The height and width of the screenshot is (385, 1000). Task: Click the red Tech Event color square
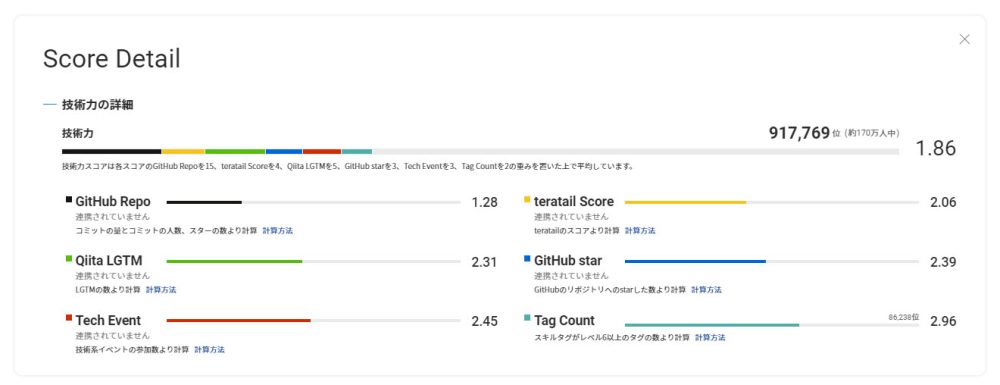[69, 317]
